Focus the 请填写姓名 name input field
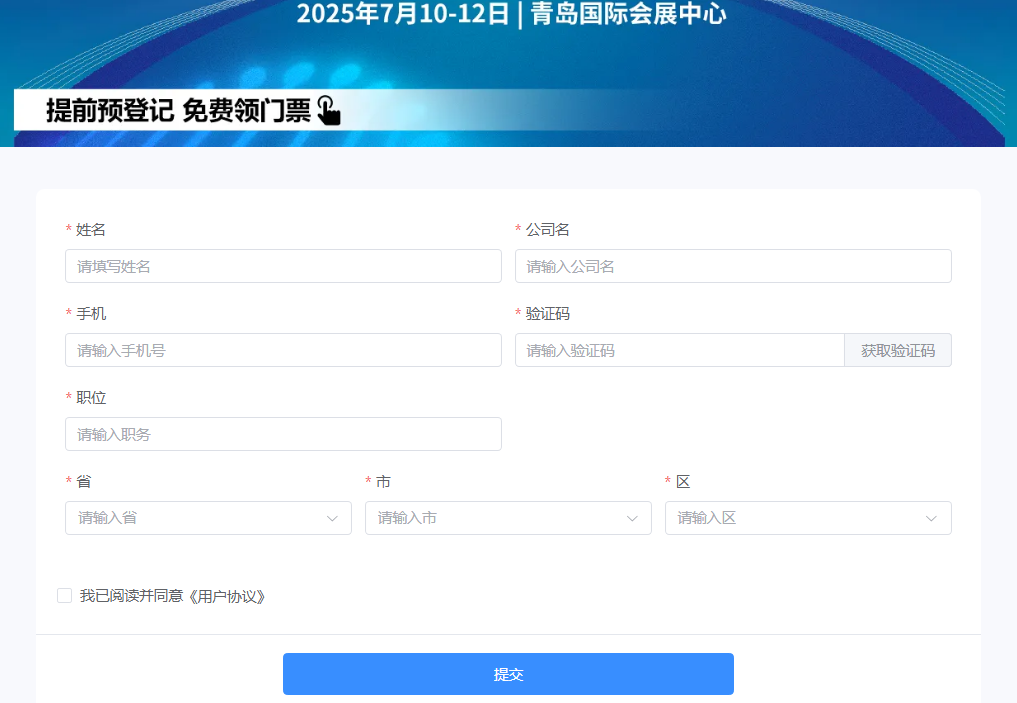1017x703 pixels. tap(283, 266)
